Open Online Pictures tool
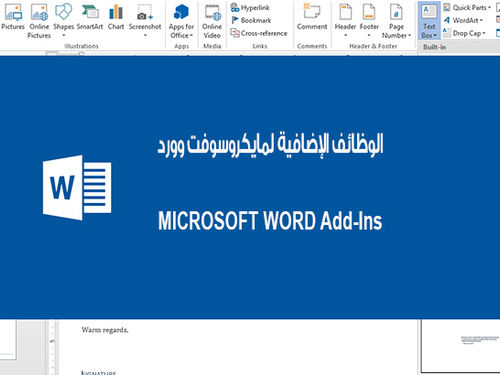500x375 pixels. (x=39, y=21)
